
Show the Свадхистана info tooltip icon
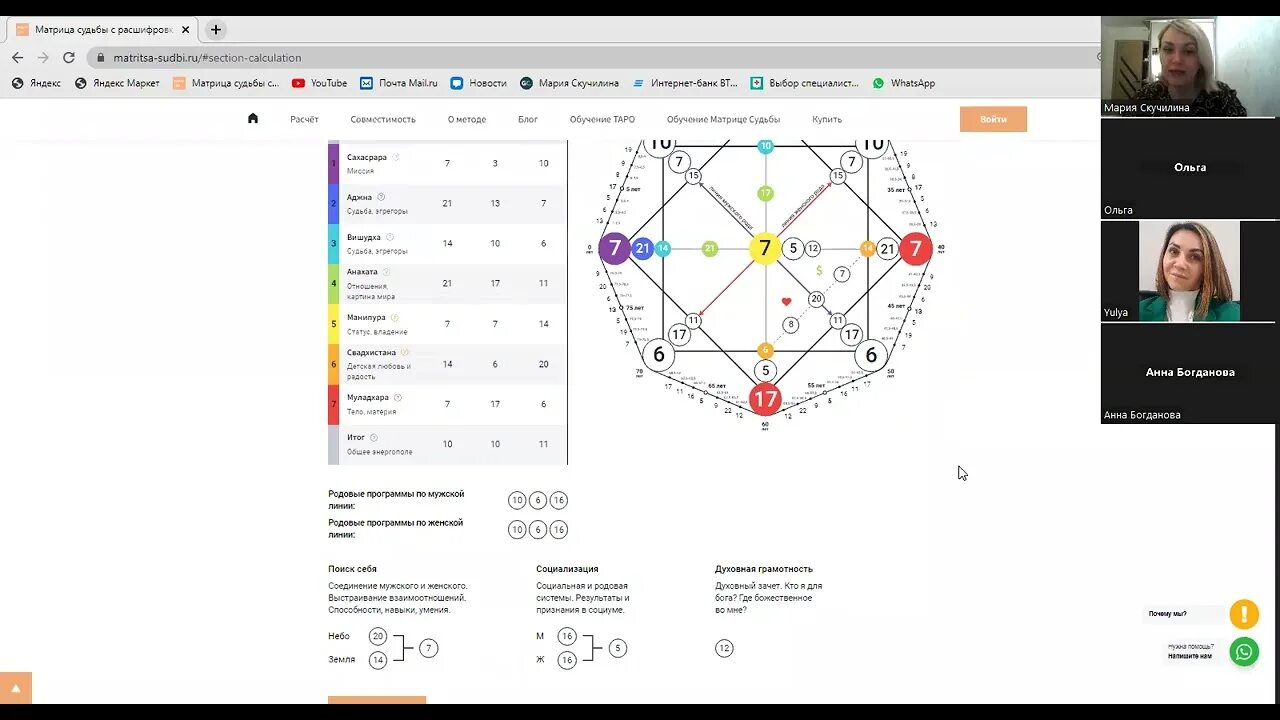(x=405, y=352)
